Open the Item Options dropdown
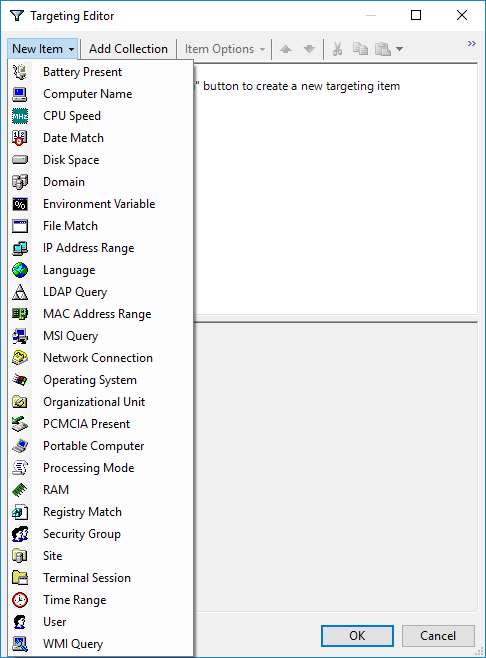Viewport: 486px width, 658px height. click(x=225, y=49)
